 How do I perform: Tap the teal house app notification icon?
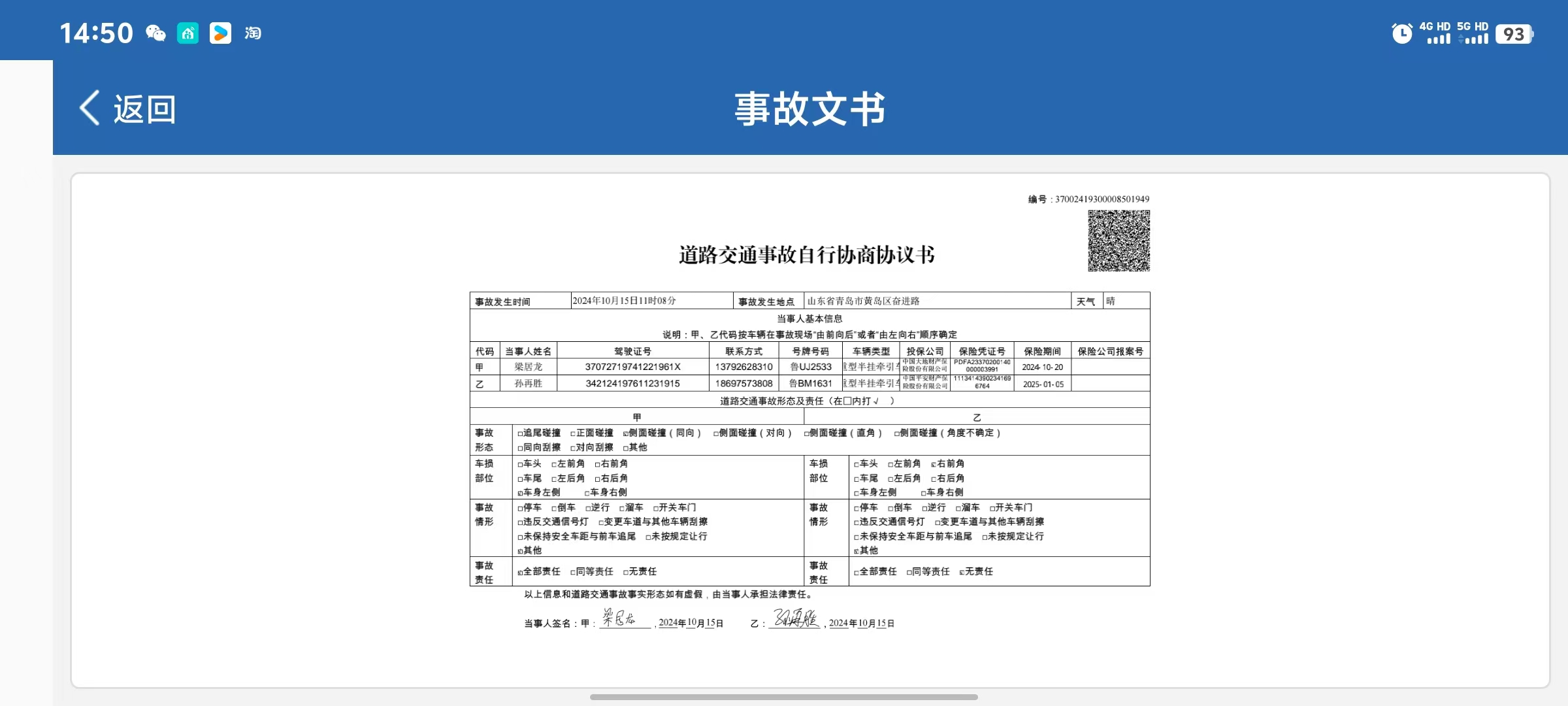pyautogui.click(x=188, y=33)
